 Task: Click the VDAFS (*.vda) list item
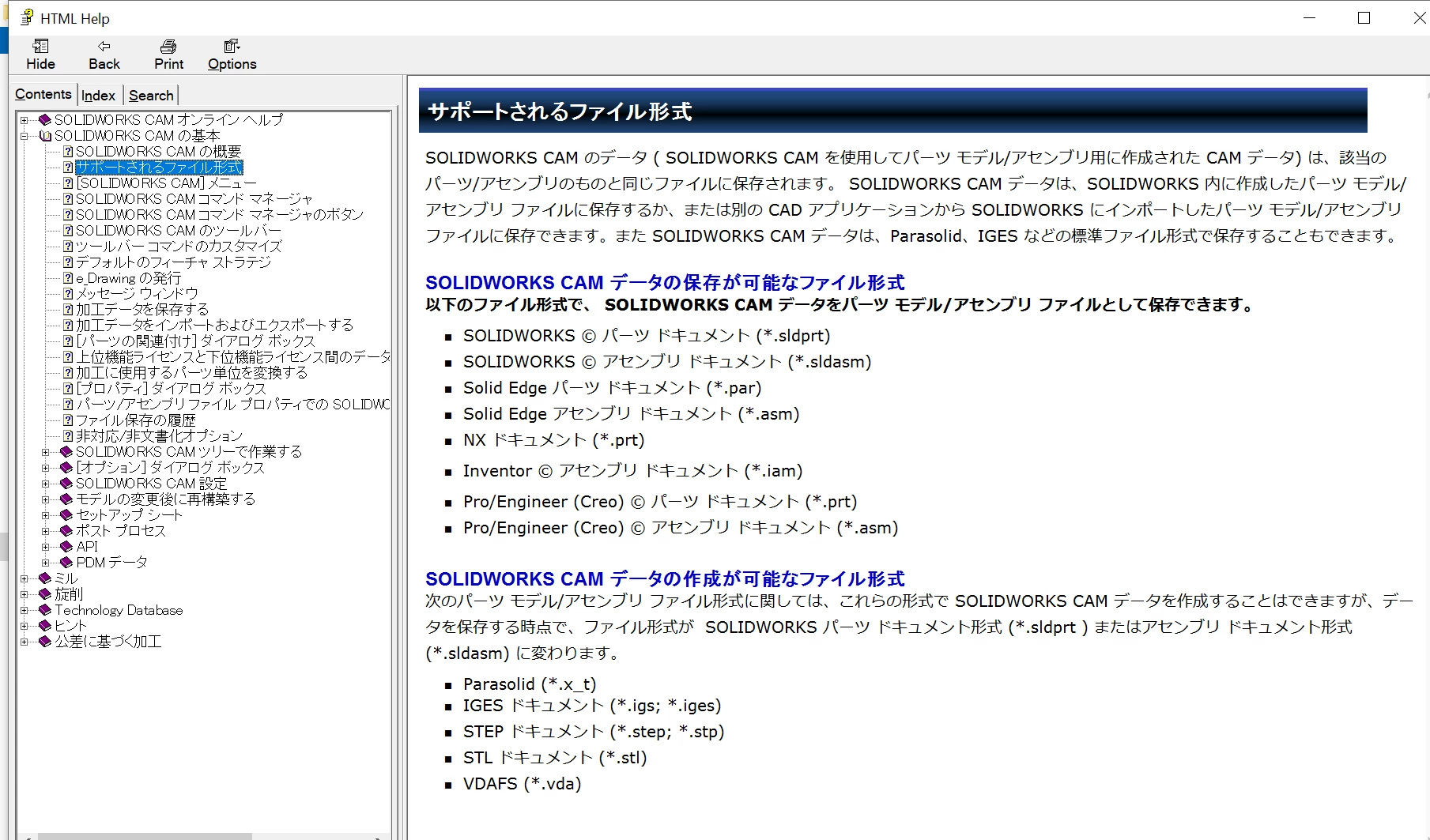pos(522,784)
